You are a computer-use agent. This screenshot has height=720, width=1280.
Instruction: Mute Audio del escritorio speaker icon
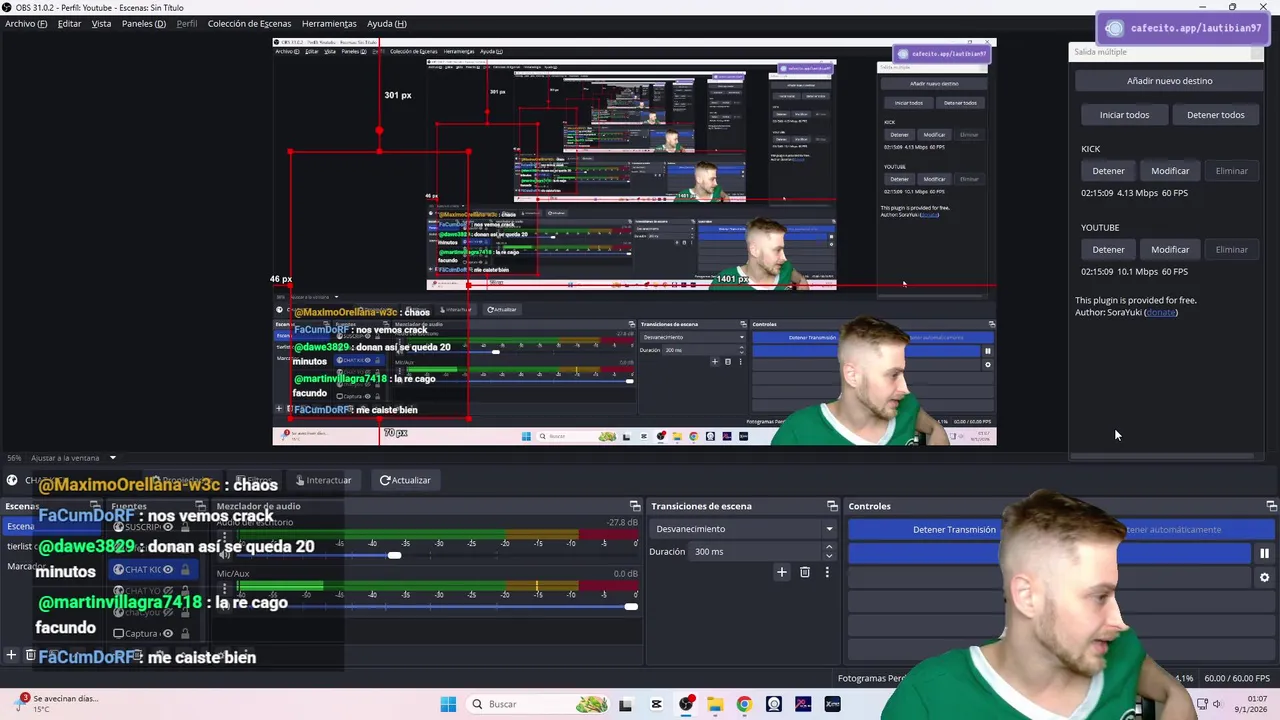pyautogui.click(x=224, y=554)
